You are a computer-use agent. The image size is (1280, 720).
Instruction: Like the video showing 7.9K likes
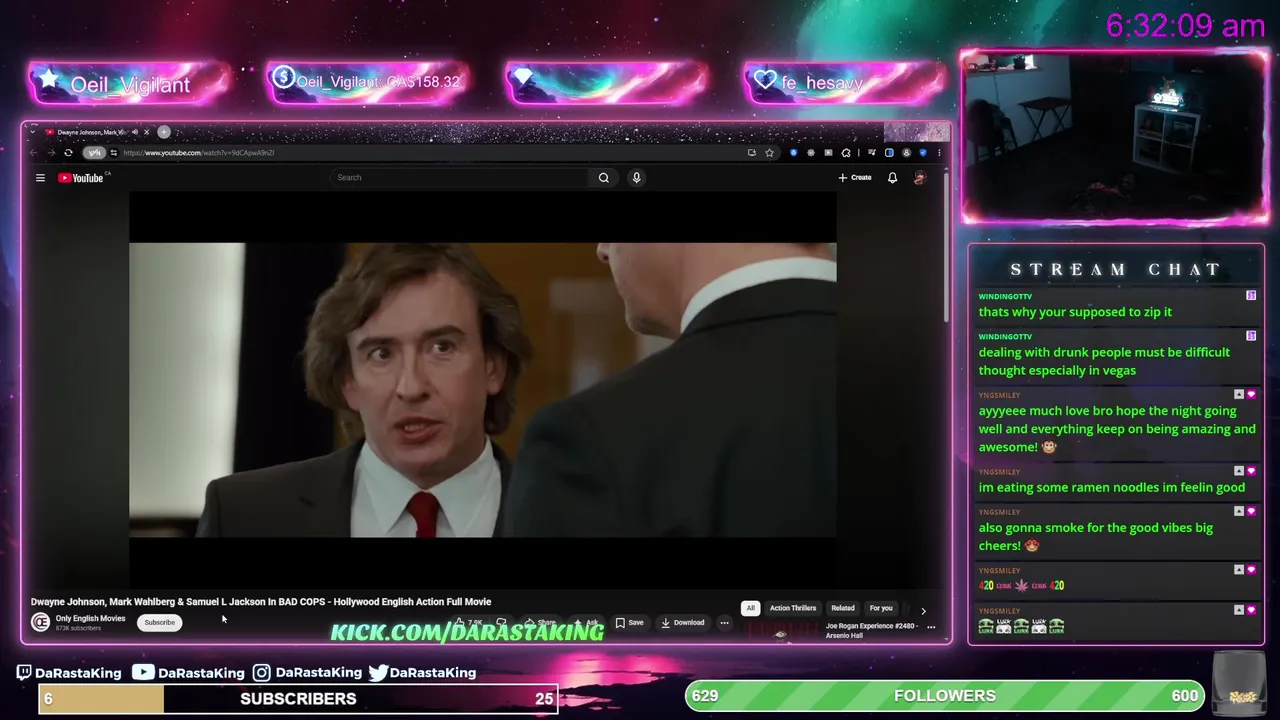click(x=469, y=623)
